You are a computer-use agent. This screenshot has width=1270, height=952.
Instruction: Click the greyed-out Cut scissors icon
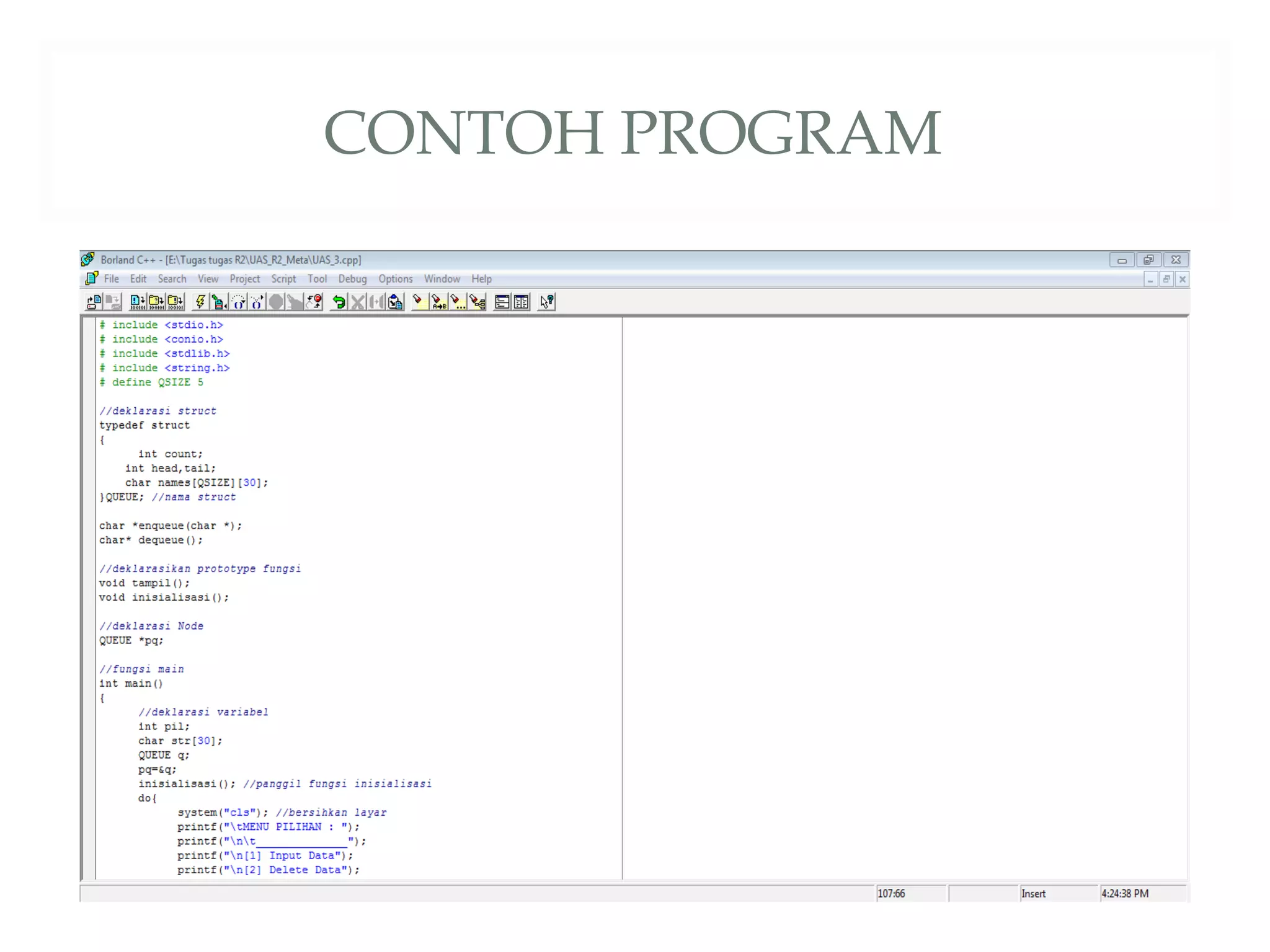pos(358,302)
